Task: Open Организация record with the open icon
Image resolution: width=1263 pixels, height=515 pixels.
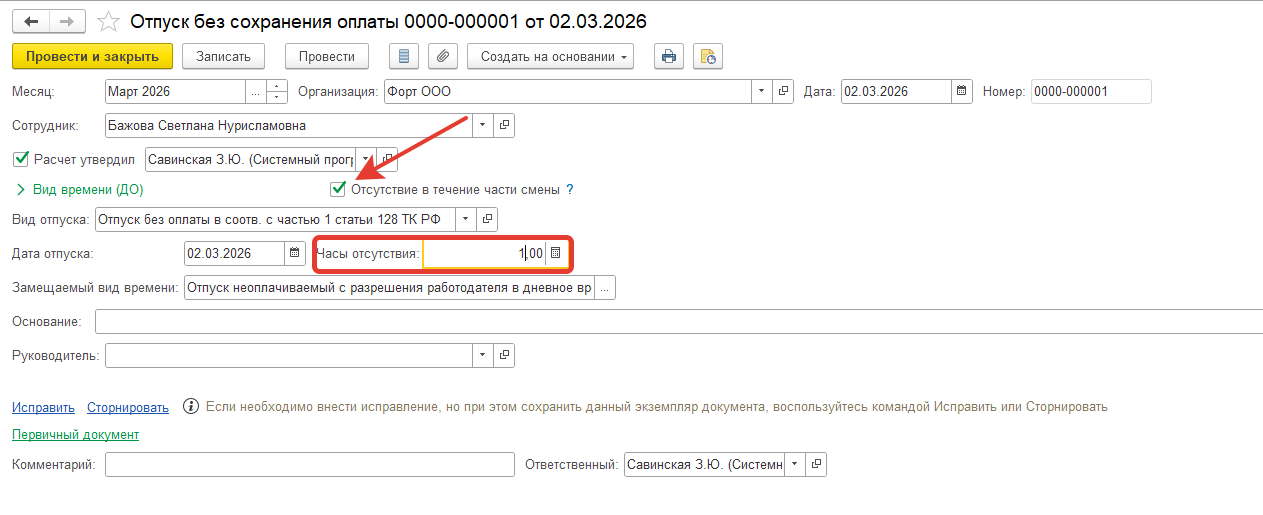Action: click(783, 91)
